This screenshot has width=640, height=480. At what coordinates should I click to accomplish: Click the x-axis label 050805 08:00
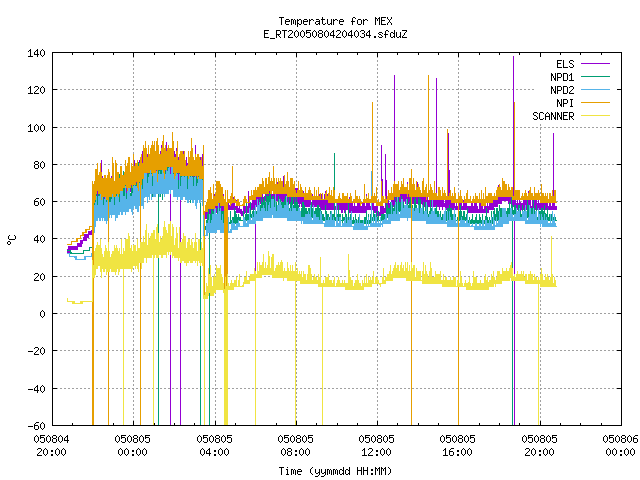[x=296, y=446]
